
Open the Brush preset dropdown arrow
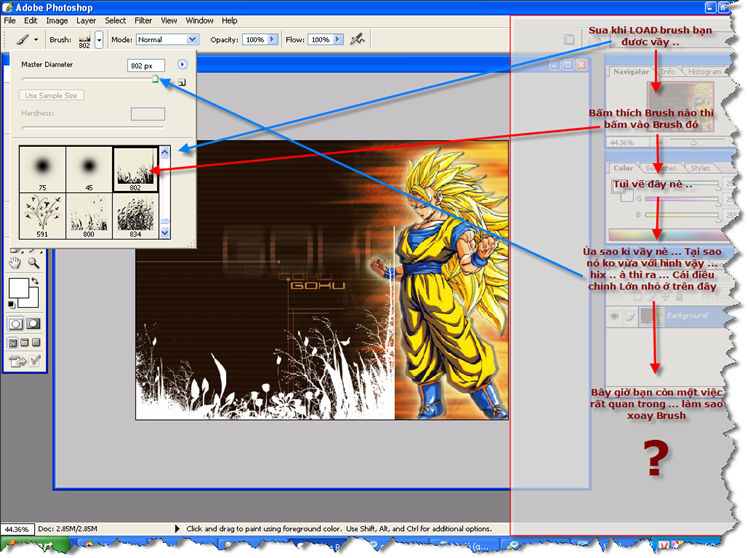(x=99, y=40)
